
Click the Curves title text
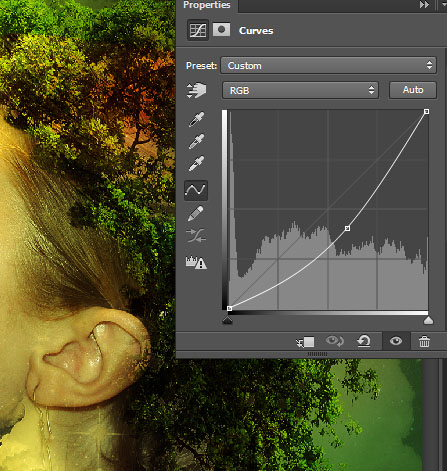[x=256, y=31]
